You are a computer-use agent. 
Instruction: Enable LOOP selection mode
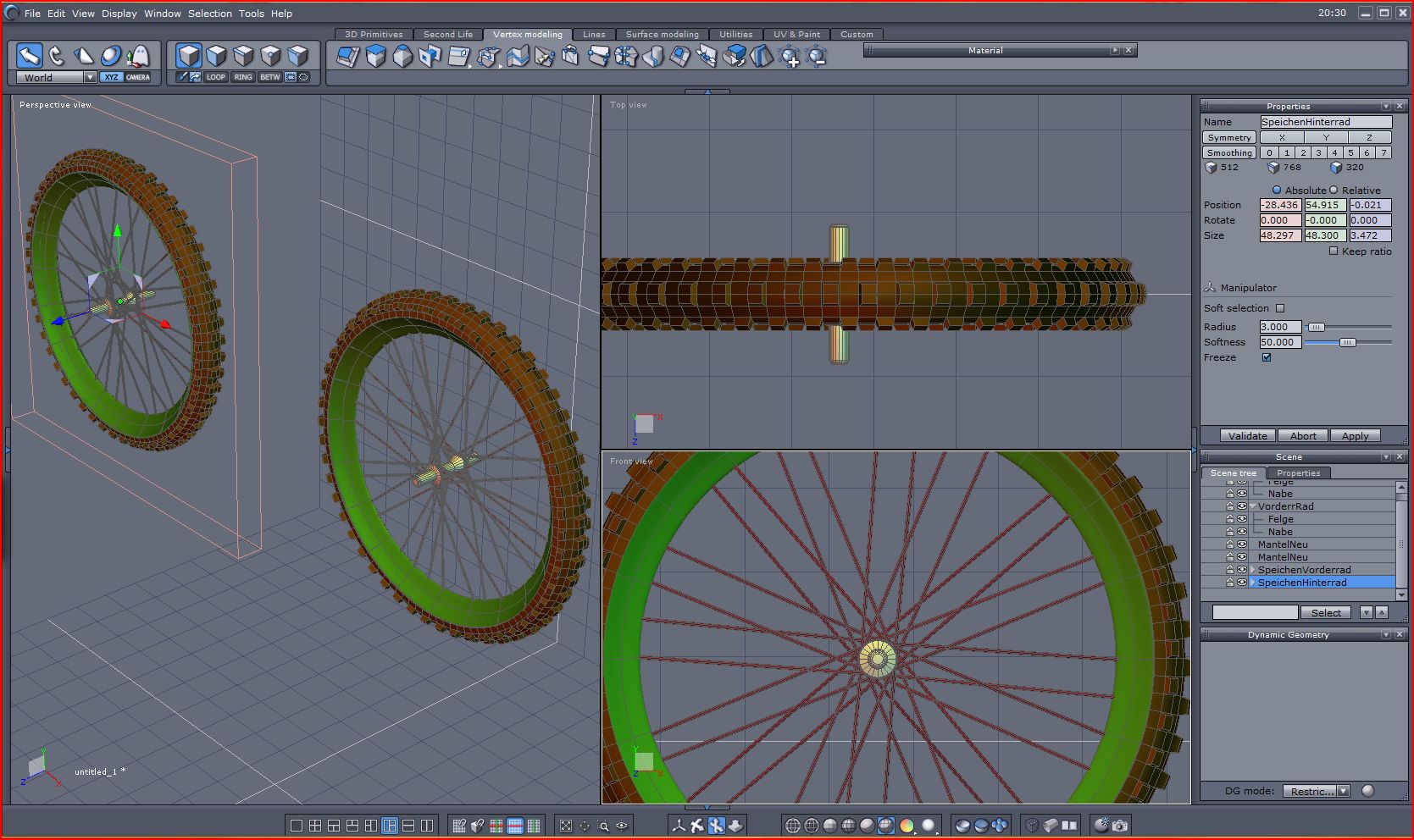tap(216, 77)
